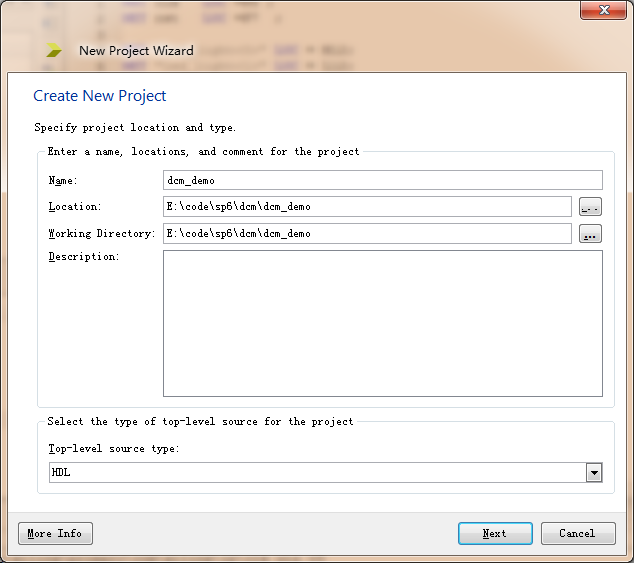Image resolution: width=634 pixels, height=563 pixels.
Task: Click the Working Directory: label
Action: (101, 234)
